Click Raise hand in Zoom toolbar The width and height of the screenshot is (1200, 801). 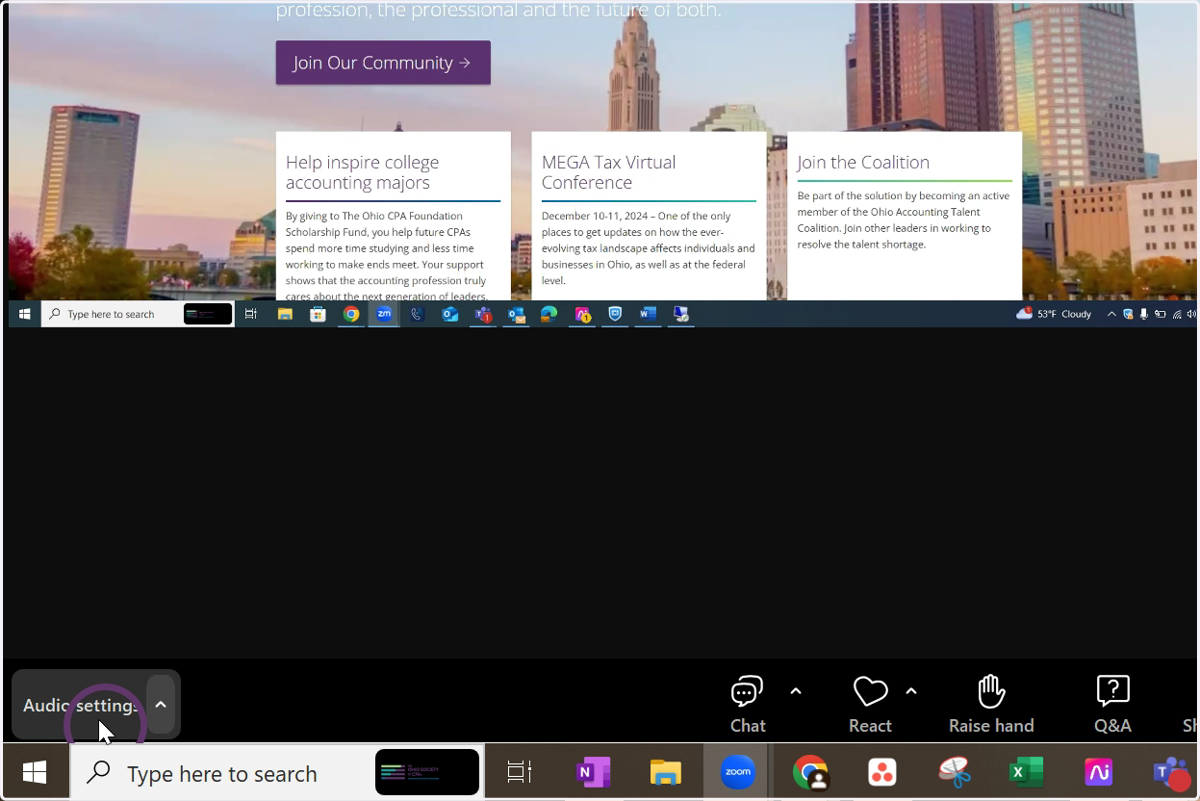(991, 704)
